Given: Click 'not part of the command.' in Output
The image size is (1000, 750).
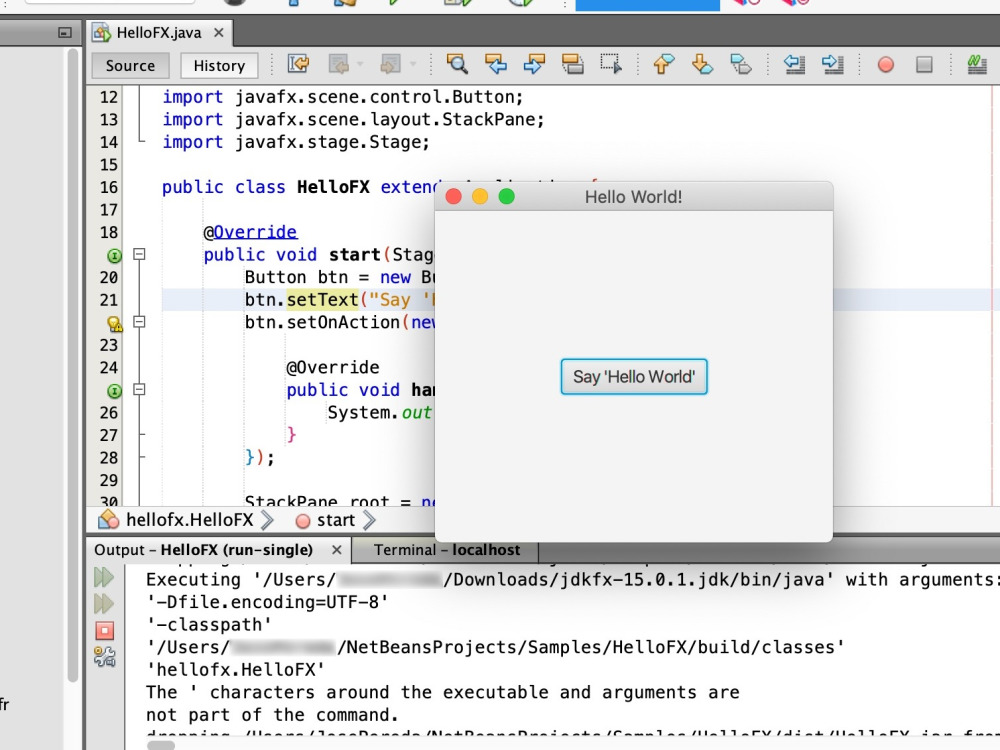Looking at the screenshot, I should (x=272, y=715).
